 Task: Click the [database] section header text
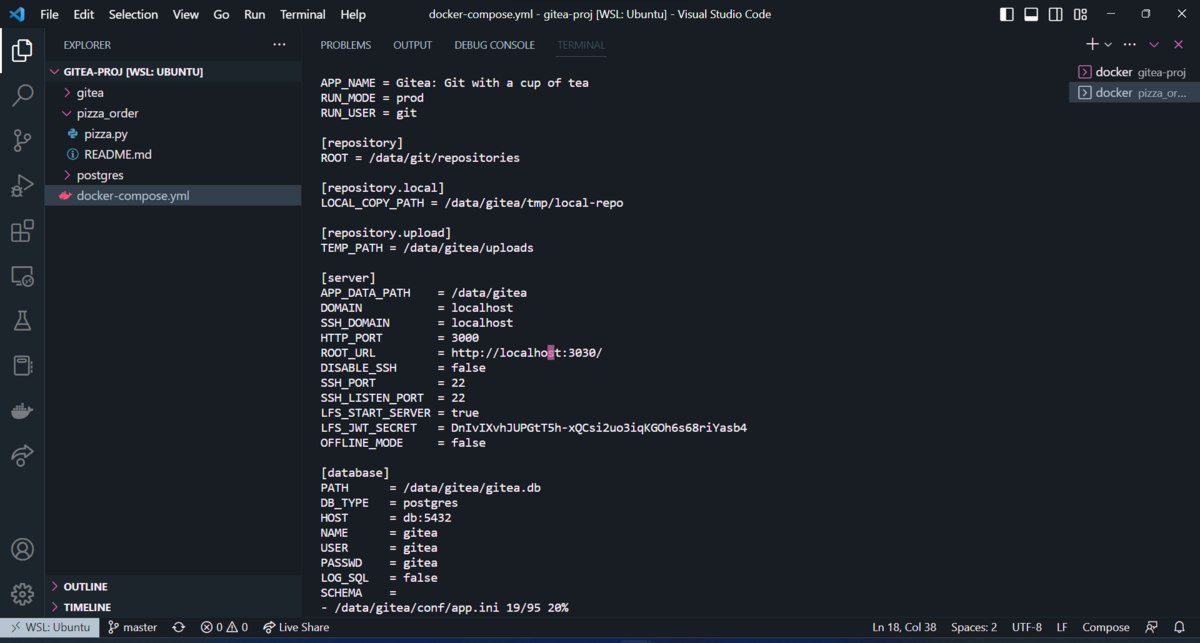[x=355, y=473]
